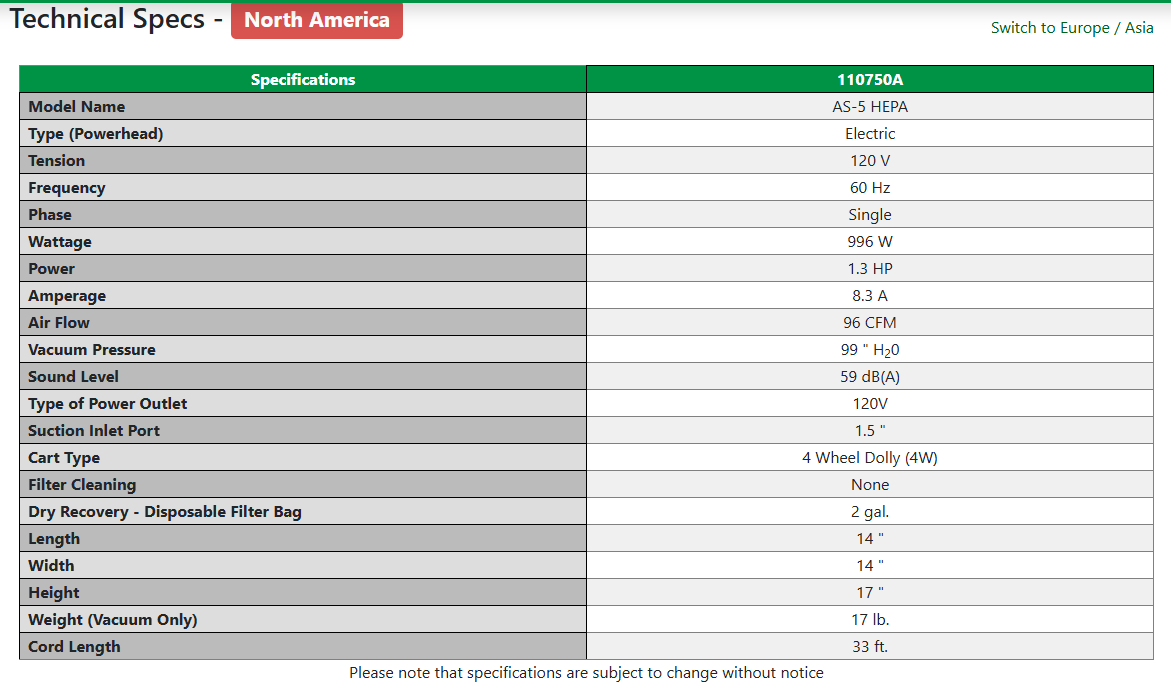Select the None filter cleaning value

870,485
